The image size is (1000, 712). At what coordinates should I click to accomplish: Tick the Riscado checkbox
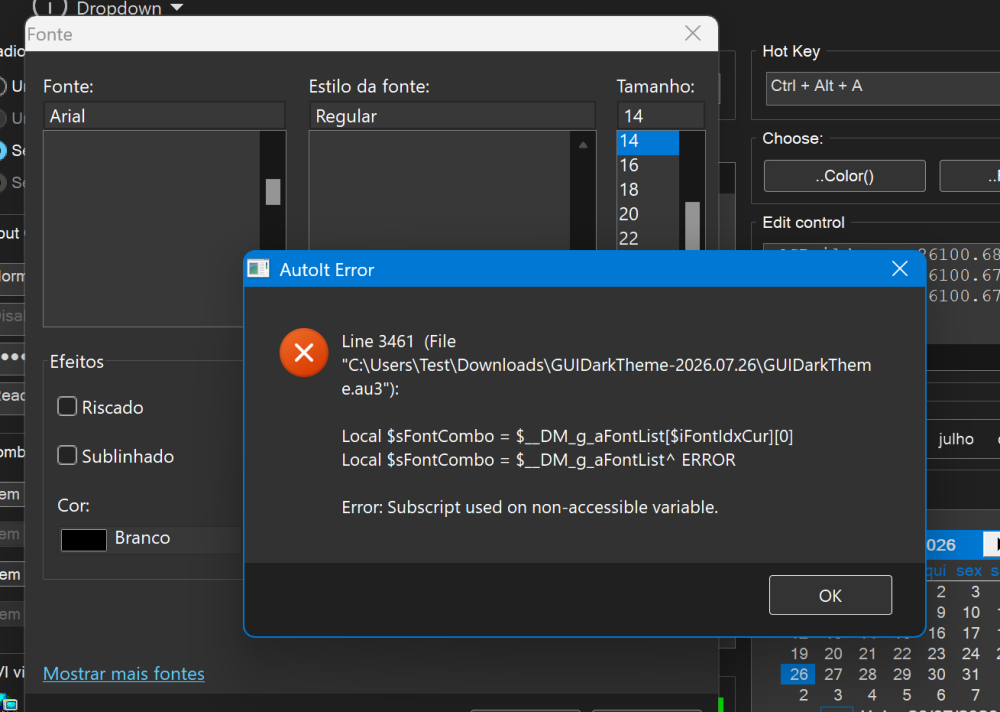pos(67,406)
